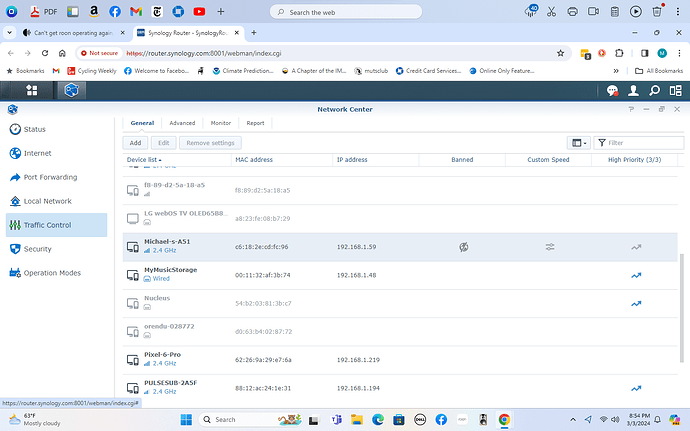This screenshot has width=690, height=431.
Task: Select Traffic Control in sidebar
Action: point(56,225)
